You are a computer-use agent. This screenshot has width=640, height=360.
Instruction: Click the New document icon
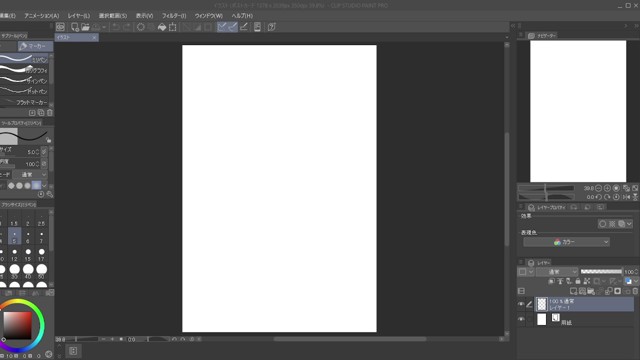(75, 27)
